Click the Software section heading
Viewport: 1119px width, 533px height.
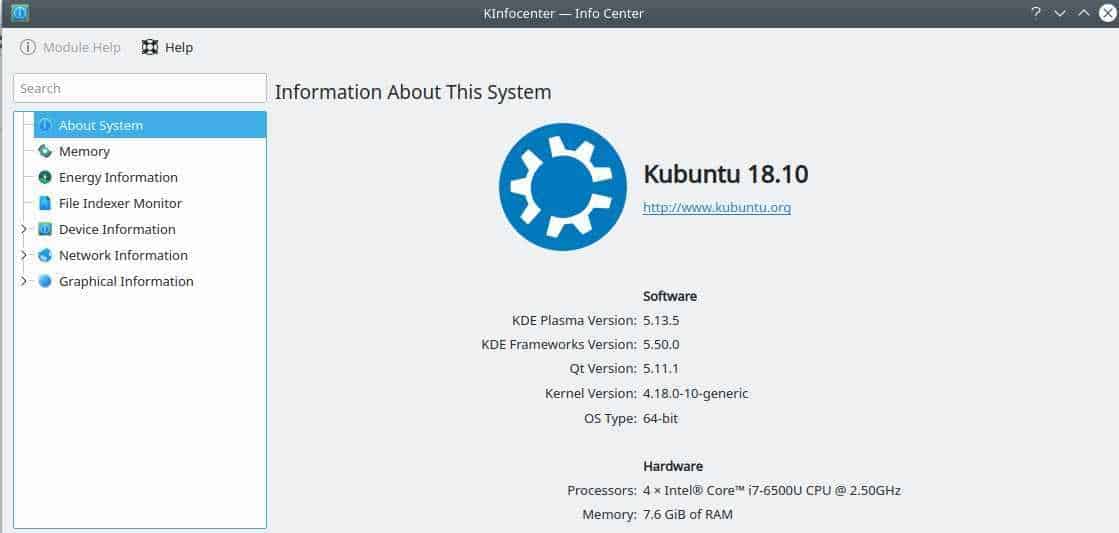tap(670, 296)
